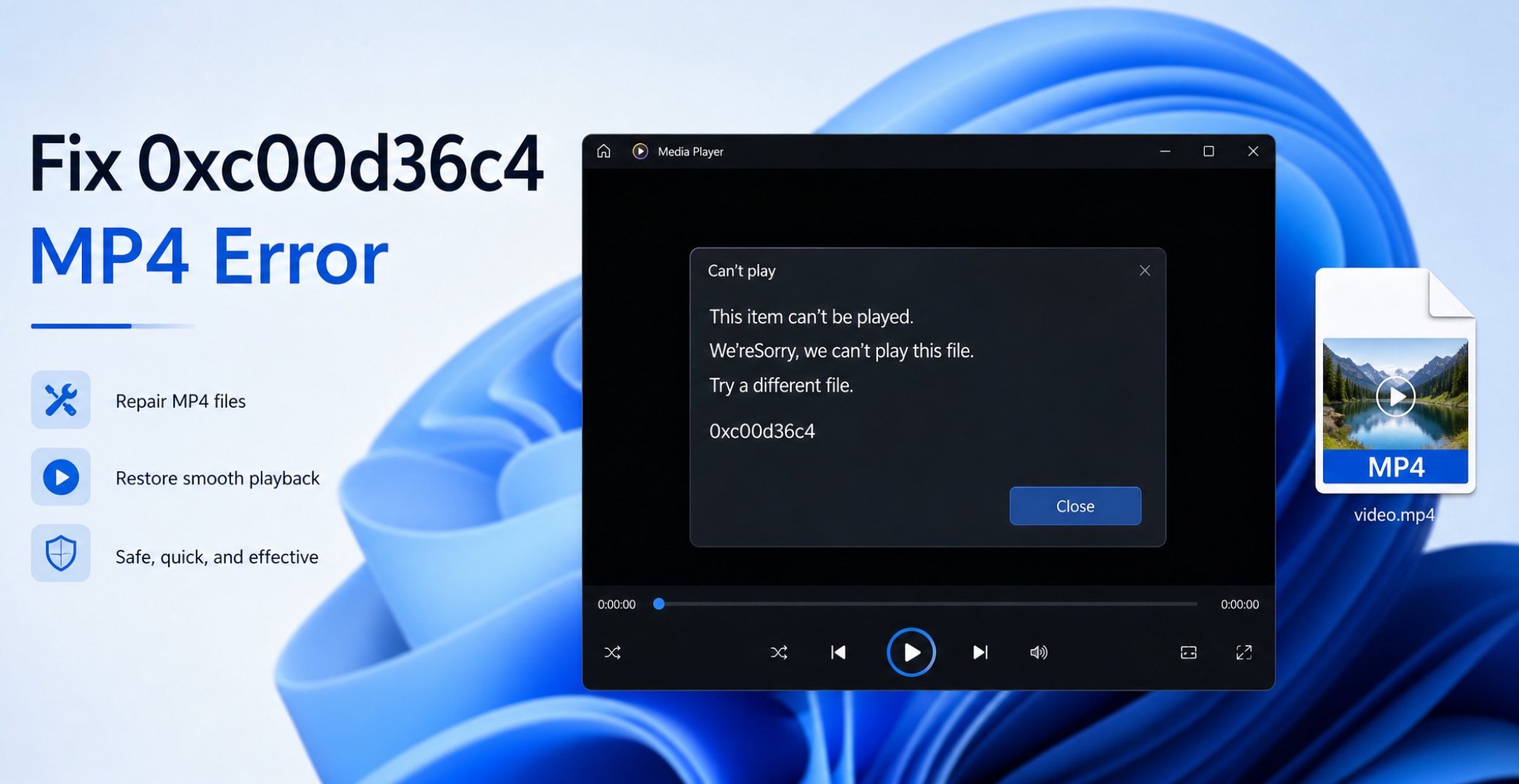Click the playback seek slider handle
Screen dimensions: 1519x784
(x=659, y=604)
